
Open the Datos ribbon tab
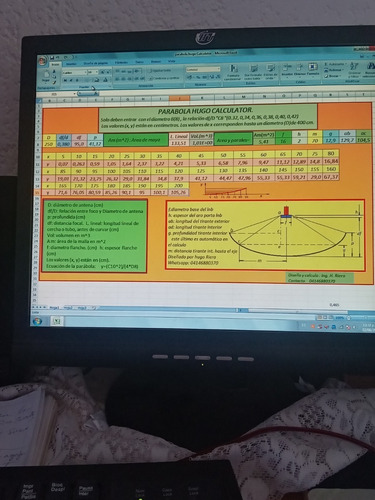[139, 62]
